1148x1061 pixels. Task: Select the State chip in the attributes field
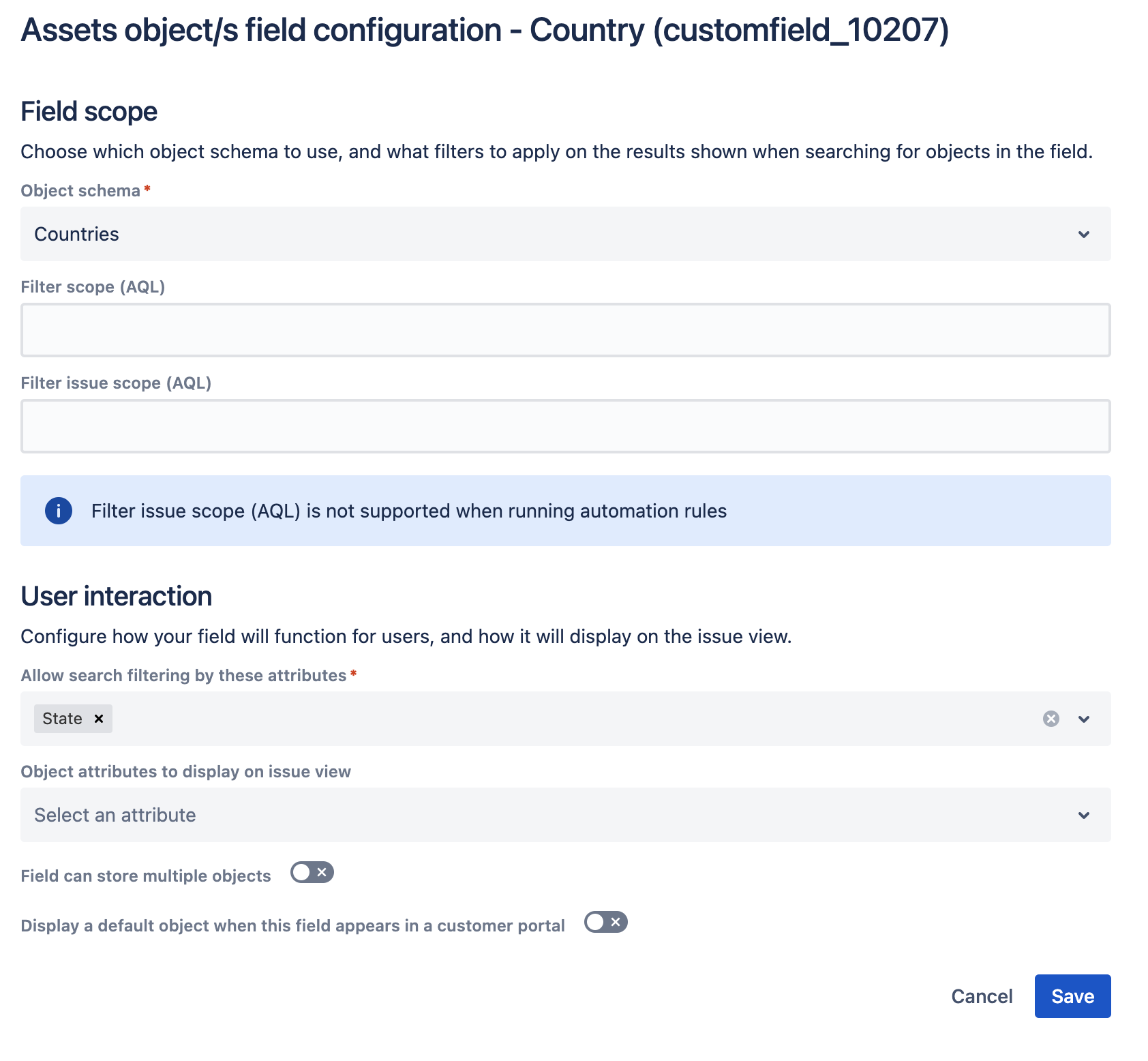(63, 718)
